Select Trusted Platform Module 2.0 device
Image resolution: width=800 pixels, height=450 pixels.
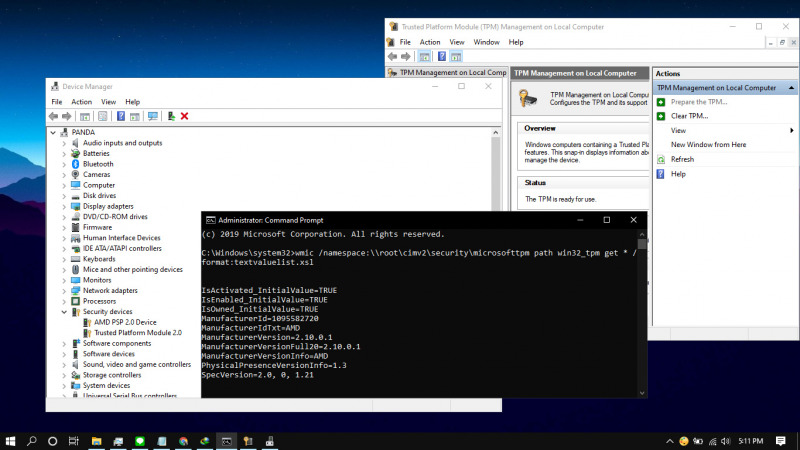tap(138, 333)
